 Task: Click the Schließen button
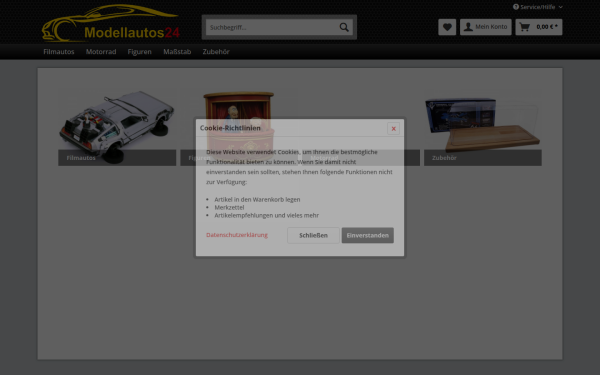point(313,235)
